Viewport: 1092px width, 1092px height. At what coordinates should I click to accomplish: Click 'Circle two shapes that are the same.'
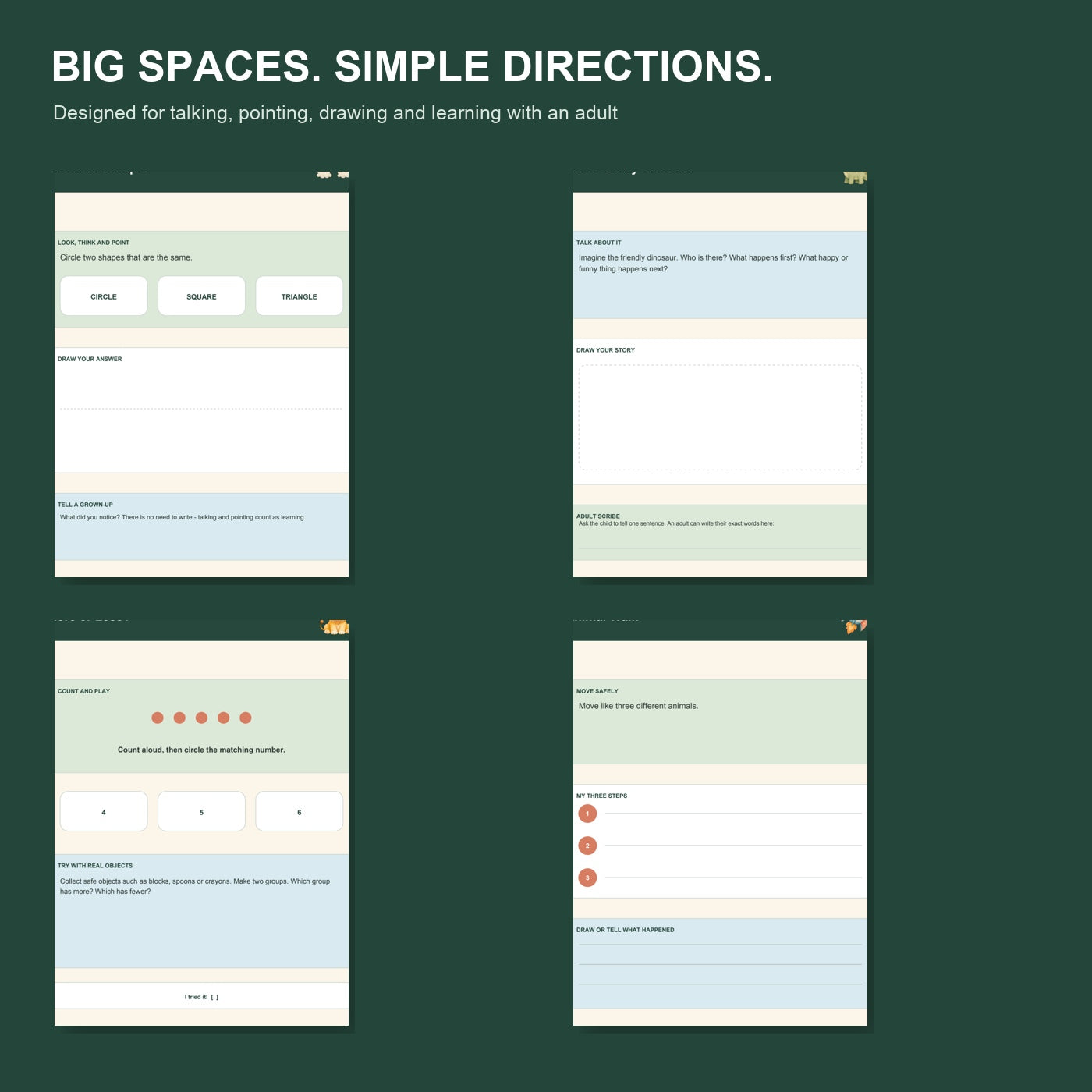126,257
